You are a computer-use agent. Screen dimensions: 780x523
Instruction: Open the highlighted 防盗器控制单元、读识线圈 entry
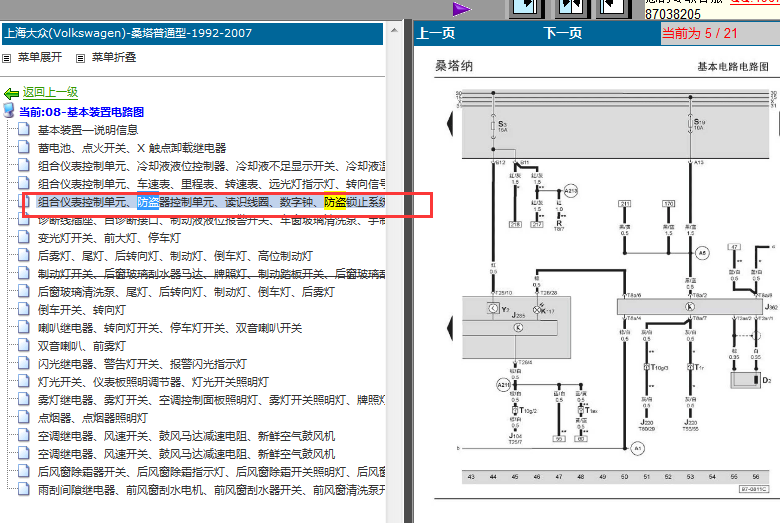pos(211,202)
